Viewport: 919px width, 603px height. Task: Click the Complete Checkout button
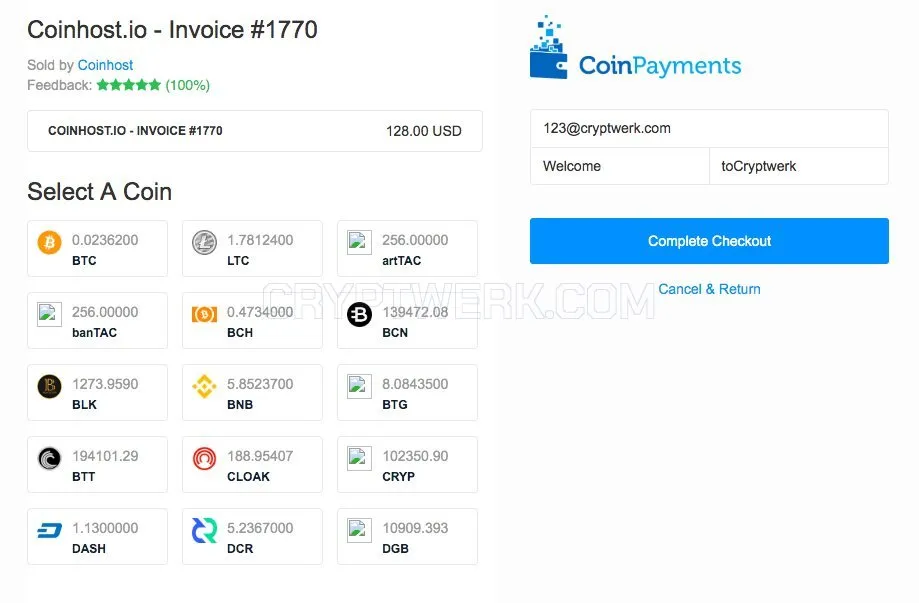click(709, 241)
